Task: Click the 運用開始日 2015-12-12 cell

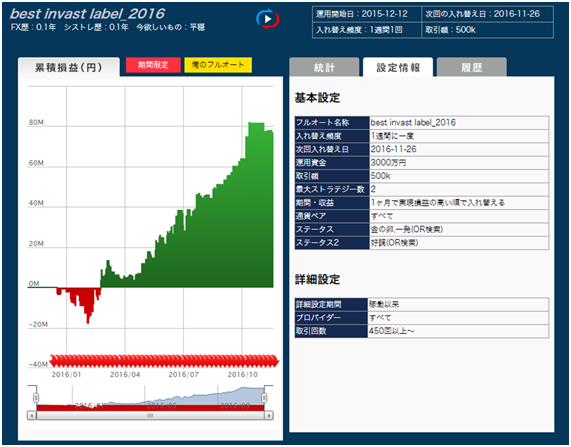Action: pyautogui.click(x=367, y=14)
